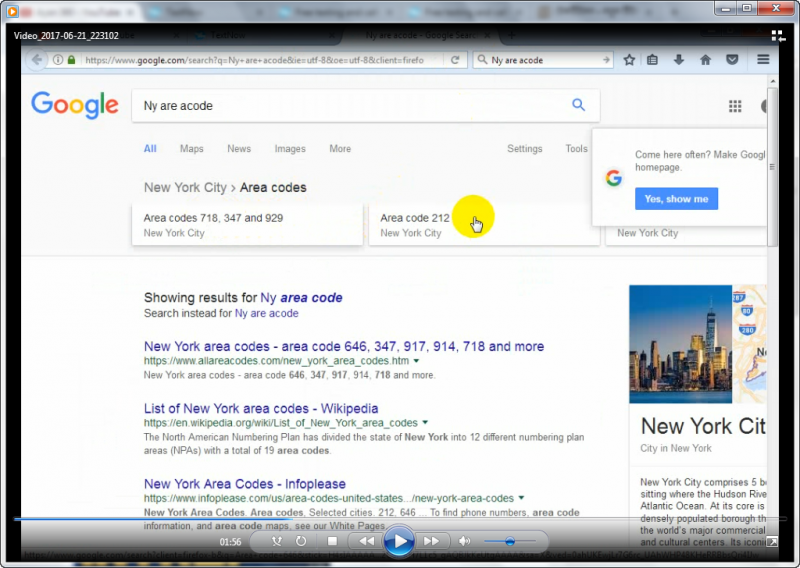The height and width of the screenshot is (568, 800).
Task: Click the Pocket icon in toolbar
Action: pyautogui.click(x=732, y=60)
